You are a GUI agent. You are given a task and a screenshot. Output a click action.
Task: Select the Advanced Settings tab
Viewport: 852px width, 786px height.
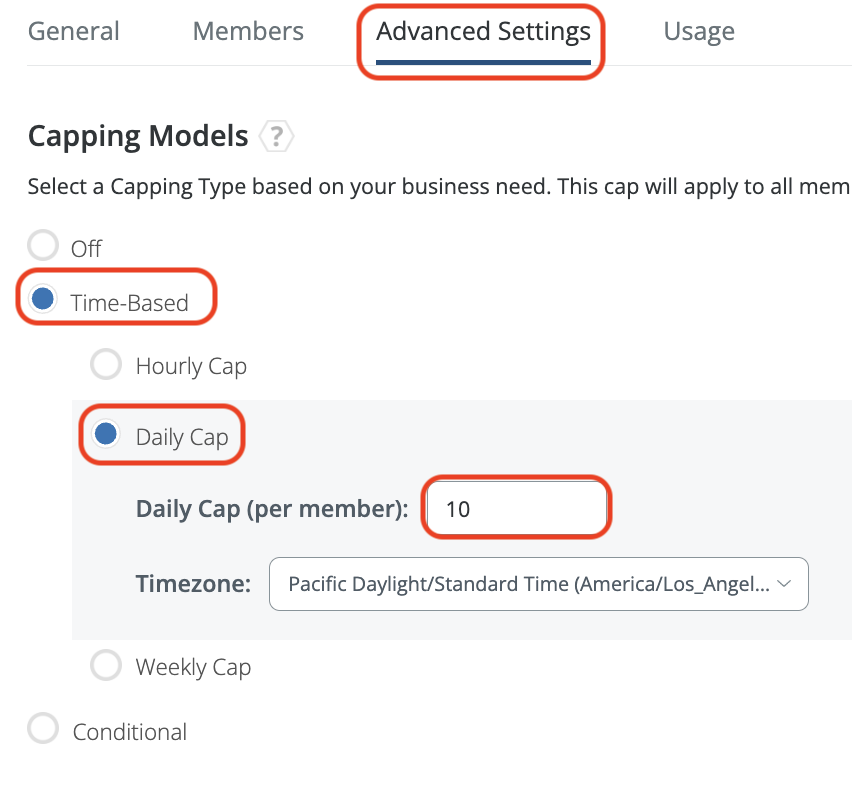[483, 32]
